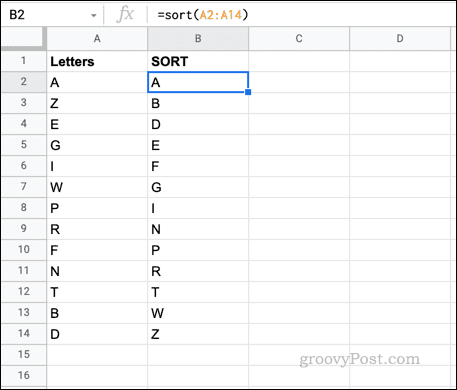The width and height of the screenshot is (457, 390).
Task: Select cell A8 containing P
Action: click(x=97, y=208)
